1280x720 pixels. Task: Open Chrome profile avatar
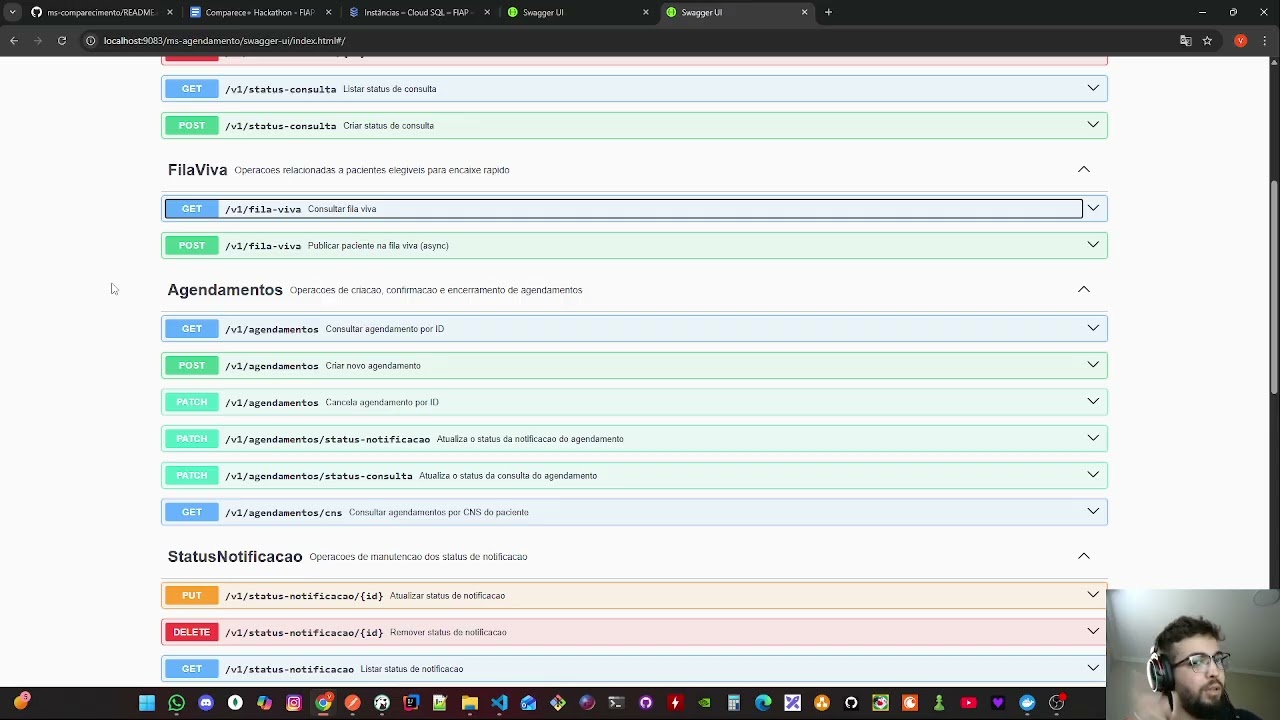[1240, 40]
